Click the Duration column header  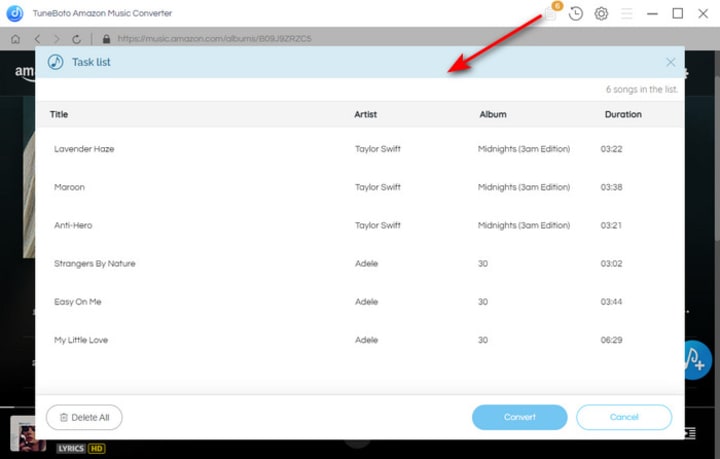coord(623,114)
